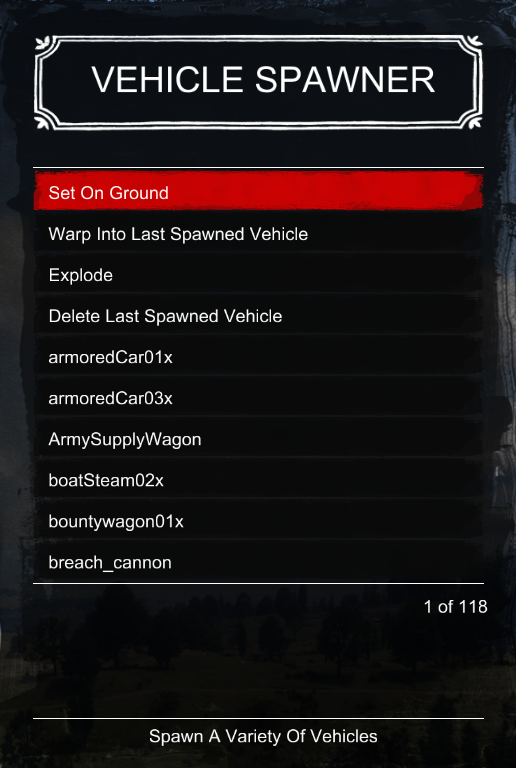The image size is (516, 768).
Task: Click the 1 of 118 item counter
Action: (455, 606)
